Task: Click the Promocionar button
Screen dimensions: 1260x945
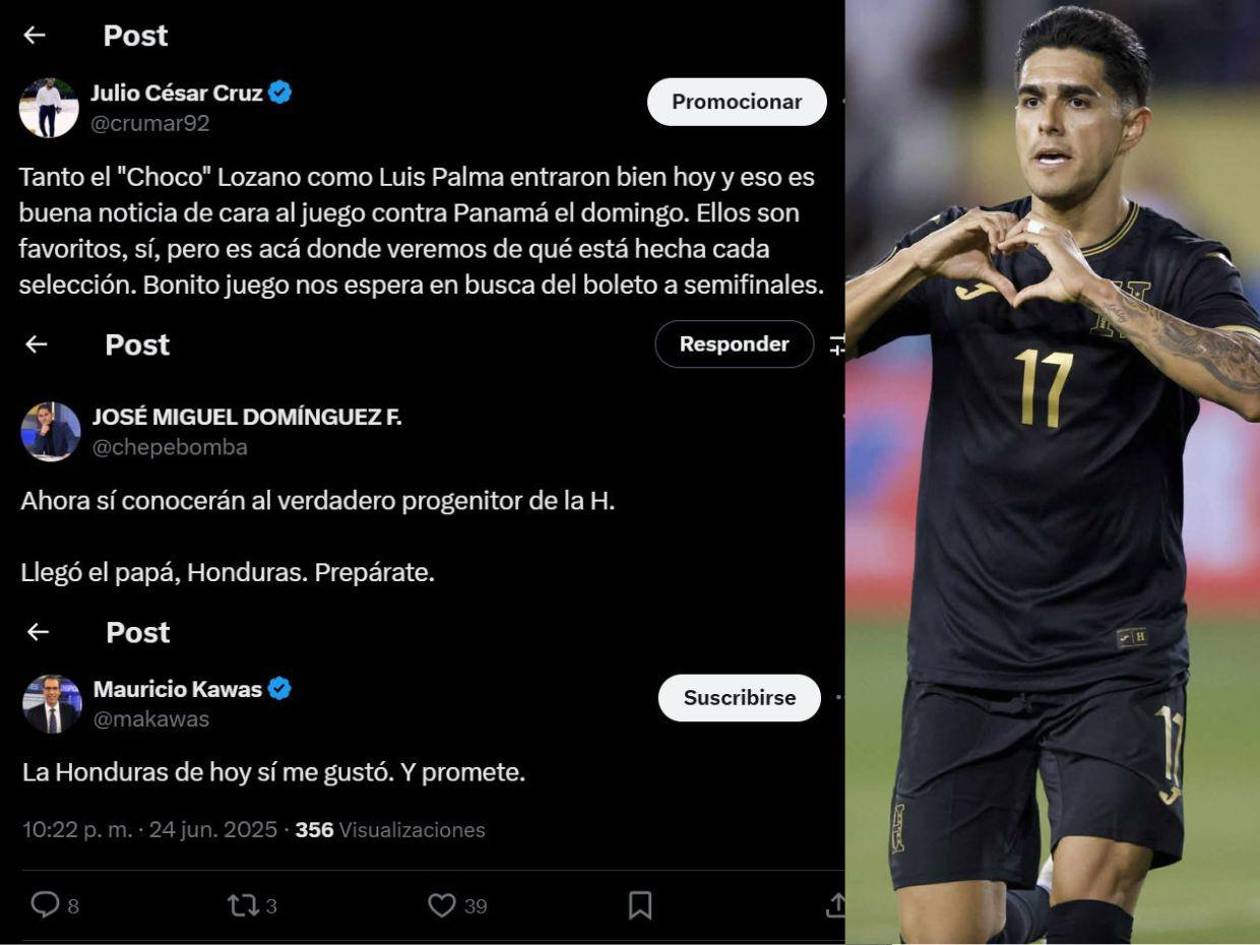Action: [737, 102]
